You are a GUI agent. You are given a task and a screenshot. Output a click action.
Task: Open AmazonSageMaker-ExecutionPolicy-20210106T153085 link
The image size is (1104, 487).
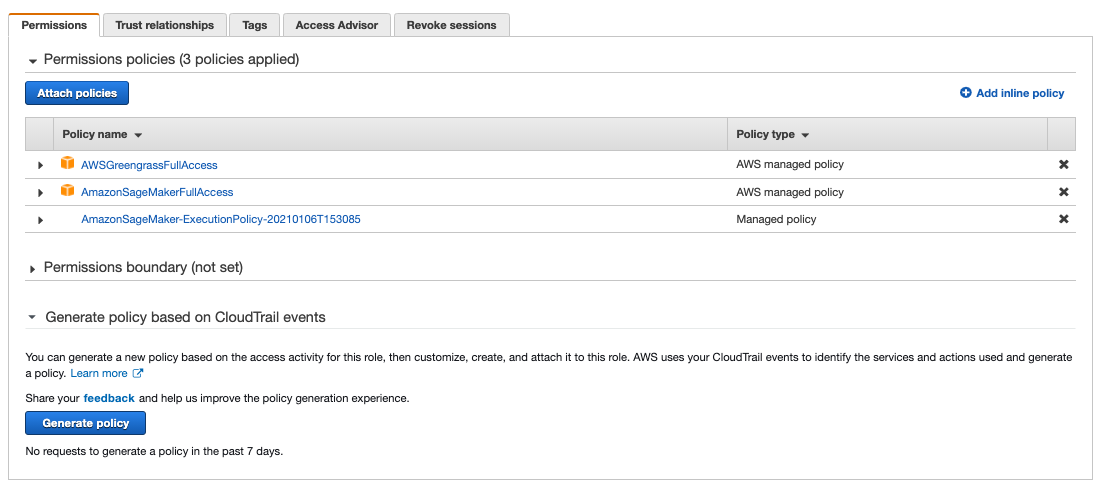(221, 219)
